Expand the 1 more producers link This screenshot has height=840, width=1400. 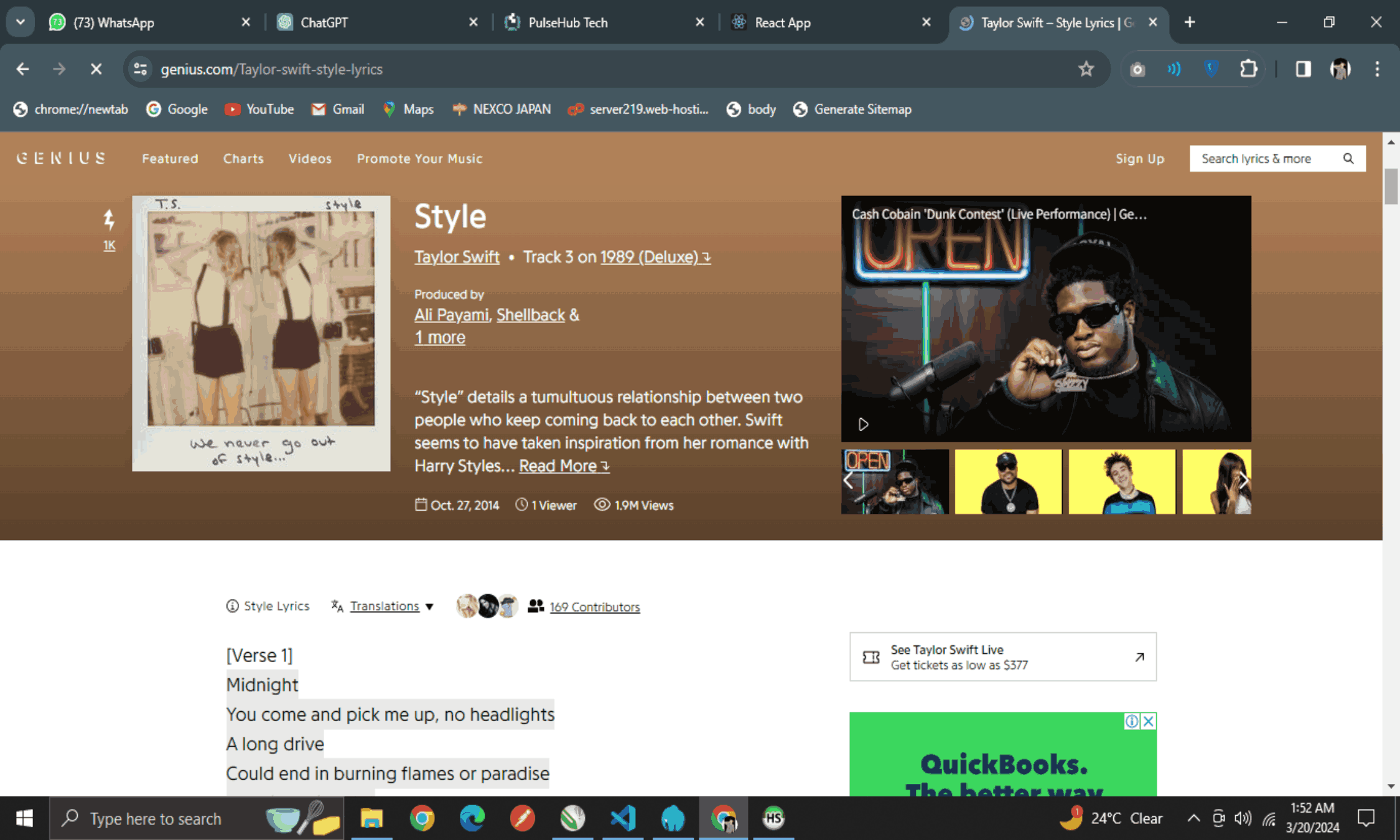[440, 337]
